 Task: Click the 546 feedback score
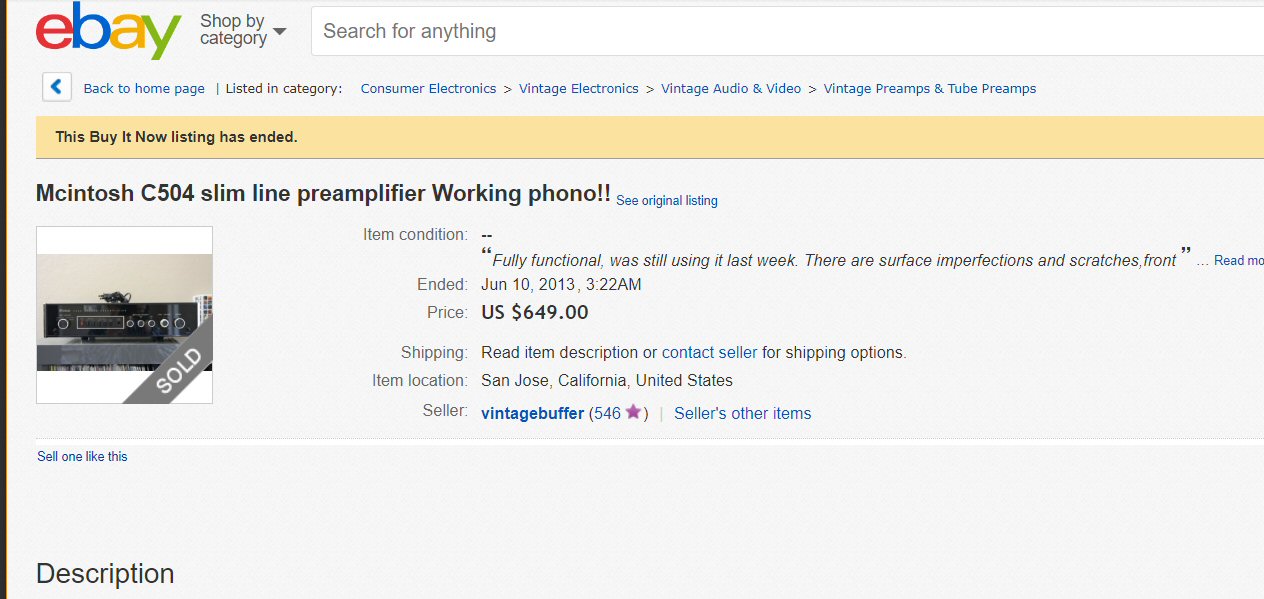pos(607,414)
